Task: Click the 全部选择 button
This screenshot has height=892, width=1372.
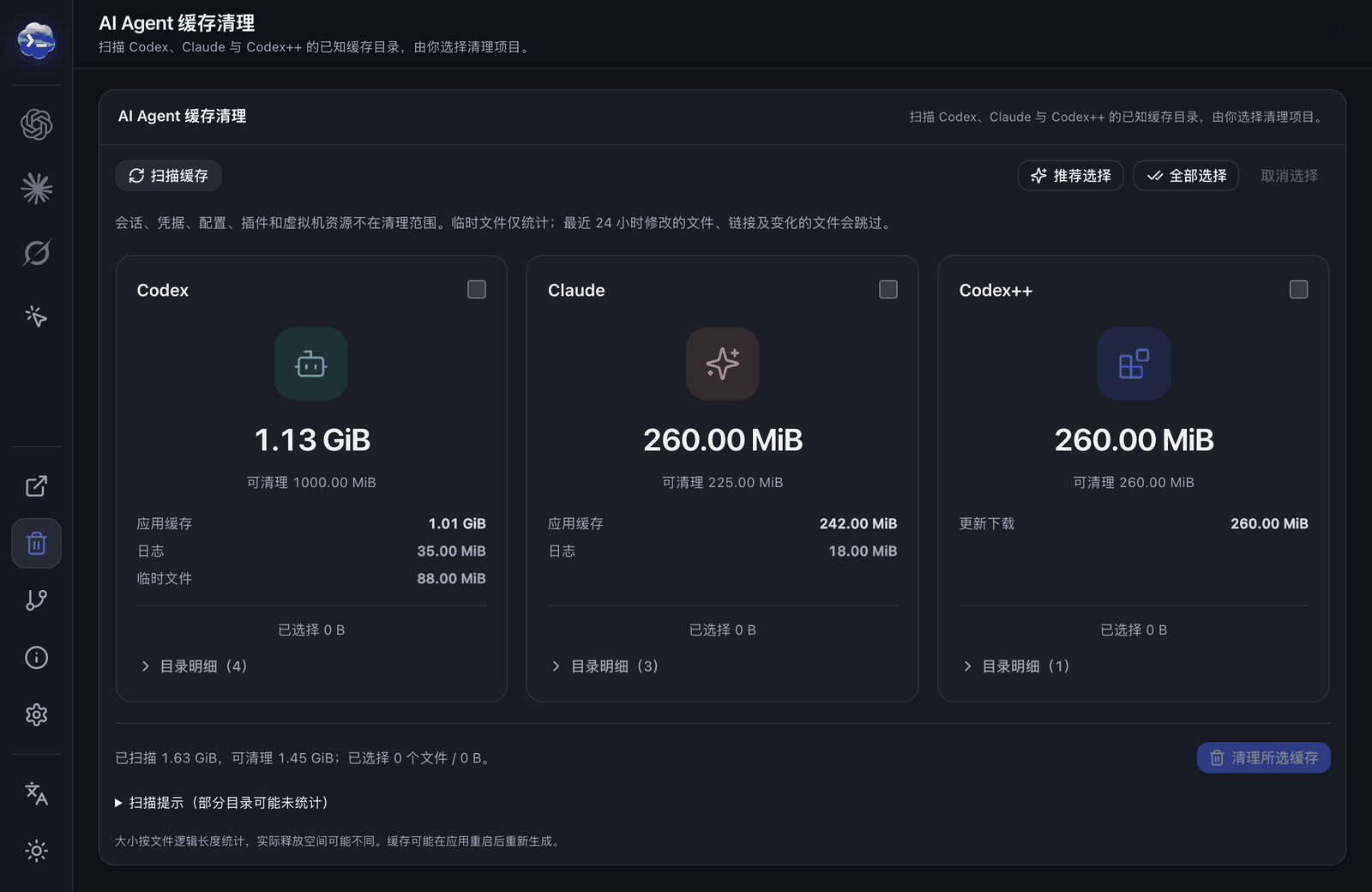Action: point(1186,176)
